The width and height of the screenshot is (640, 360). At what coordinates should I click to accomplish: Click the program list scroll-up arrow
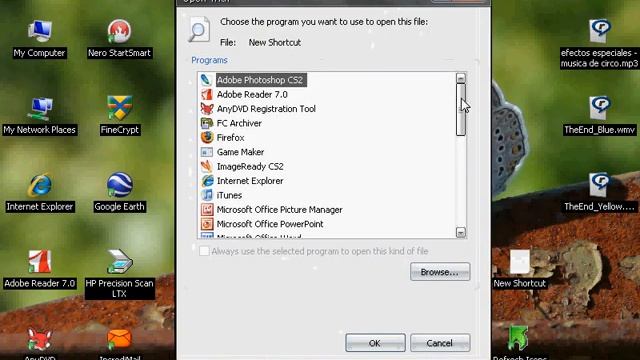pyautogui.click(x=461, y=78)
